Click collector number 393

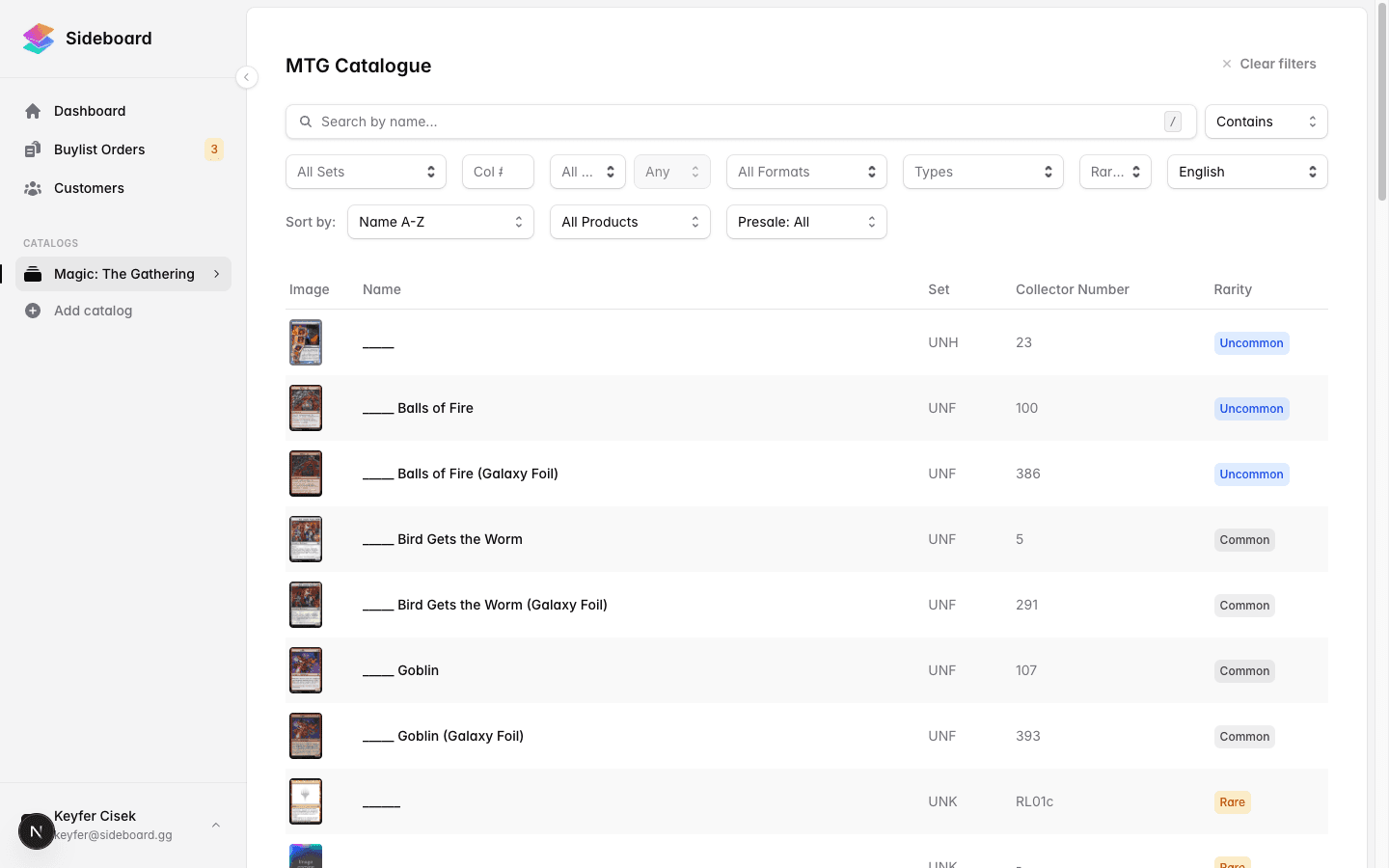pyautogui.click(x=1028, y=736)
